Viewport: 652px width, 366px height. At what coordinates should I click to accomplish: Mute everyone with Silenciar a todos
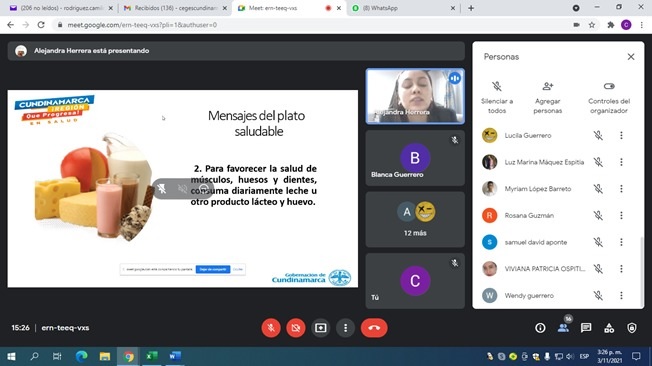[497, 97]
